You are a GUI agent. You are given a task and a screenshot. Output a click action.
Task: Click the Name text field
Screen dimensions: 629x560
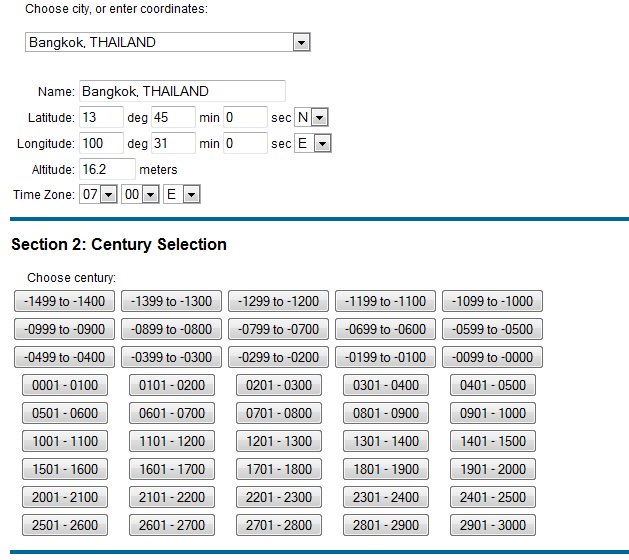point(182,92)
